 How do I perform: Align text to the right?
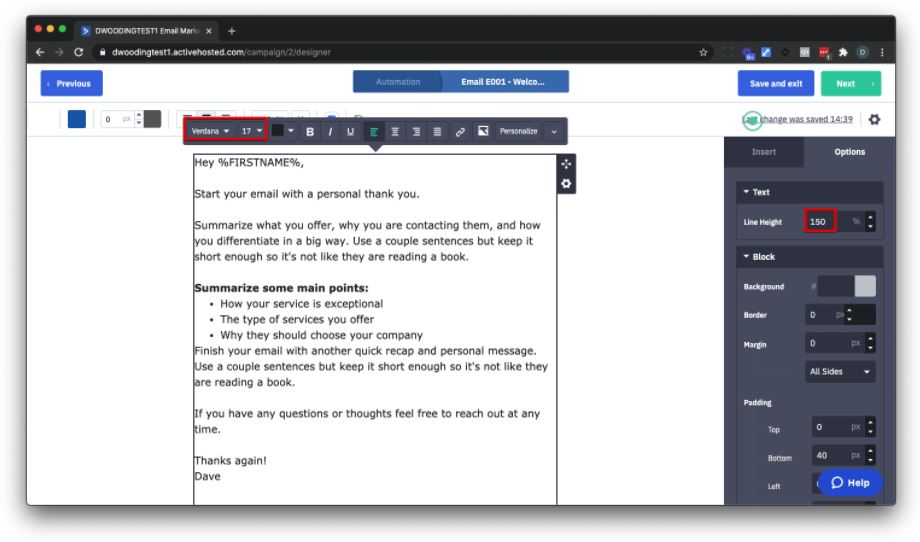(416, 131)
